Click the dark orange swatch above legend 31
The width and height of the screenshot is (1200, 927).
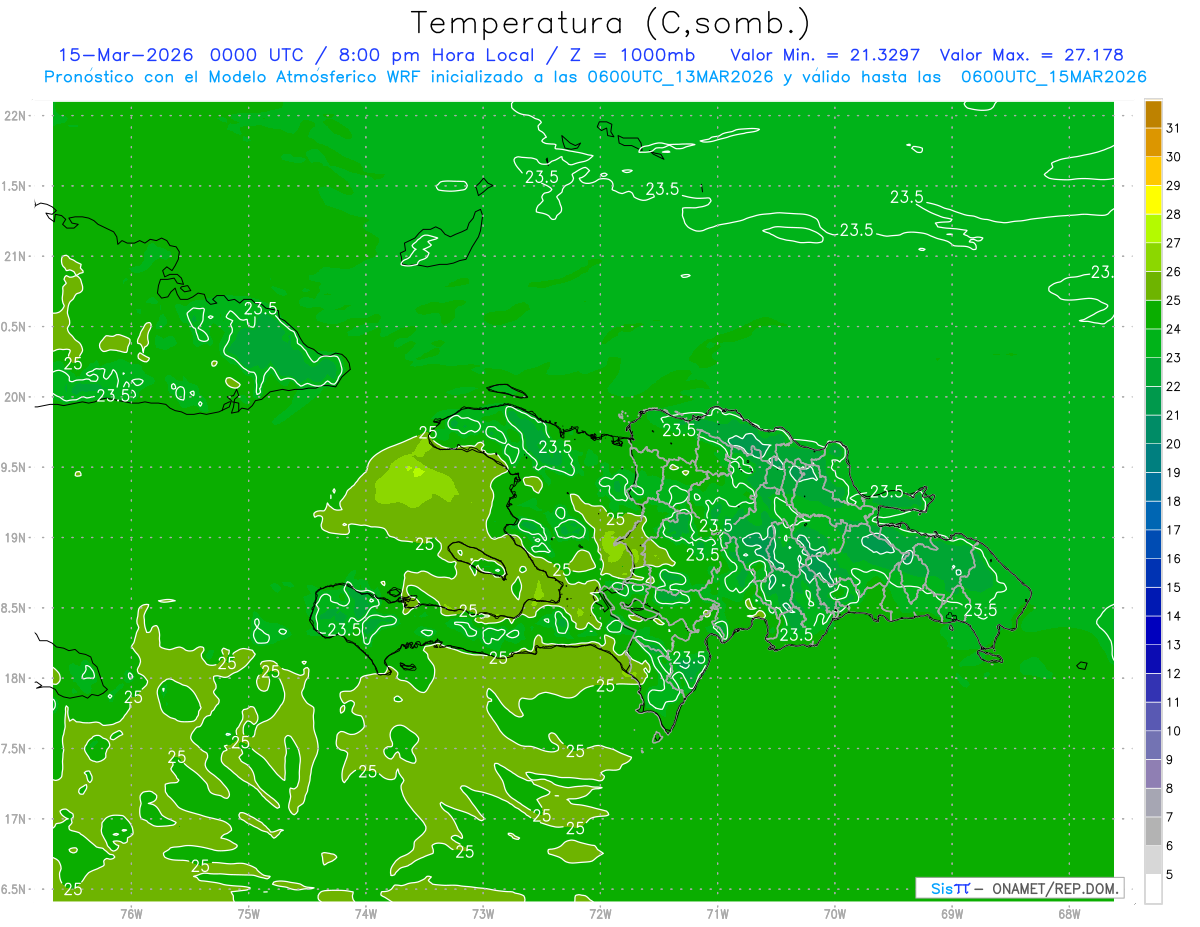coord(1153,114)
